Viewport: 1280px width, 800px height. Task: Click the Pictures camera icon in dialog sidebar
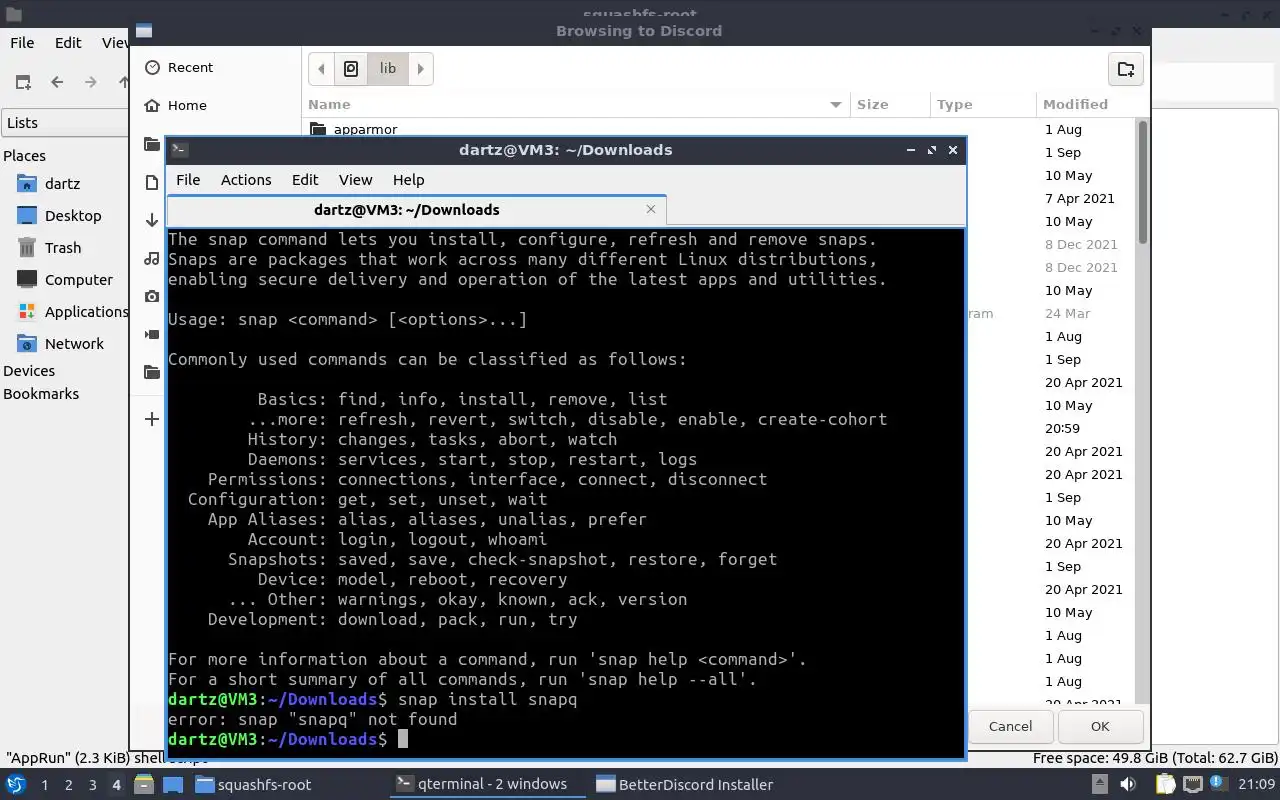pos(152,296)
